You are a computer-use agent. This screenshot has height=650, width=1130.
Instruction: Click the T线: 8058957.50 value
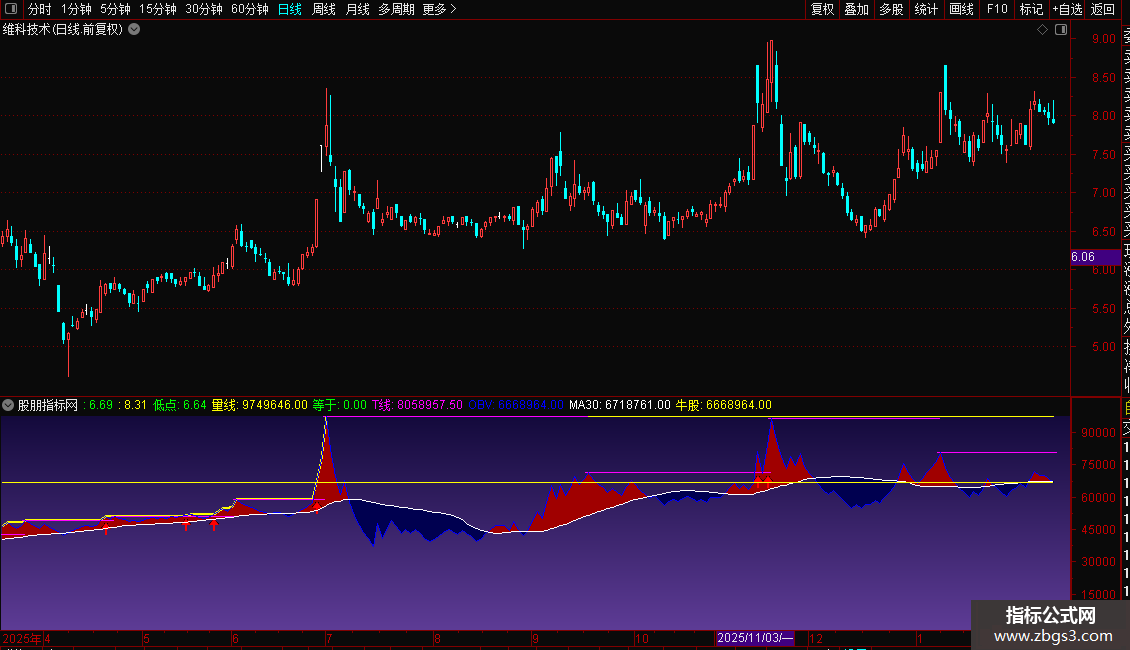tap(417, 405)
